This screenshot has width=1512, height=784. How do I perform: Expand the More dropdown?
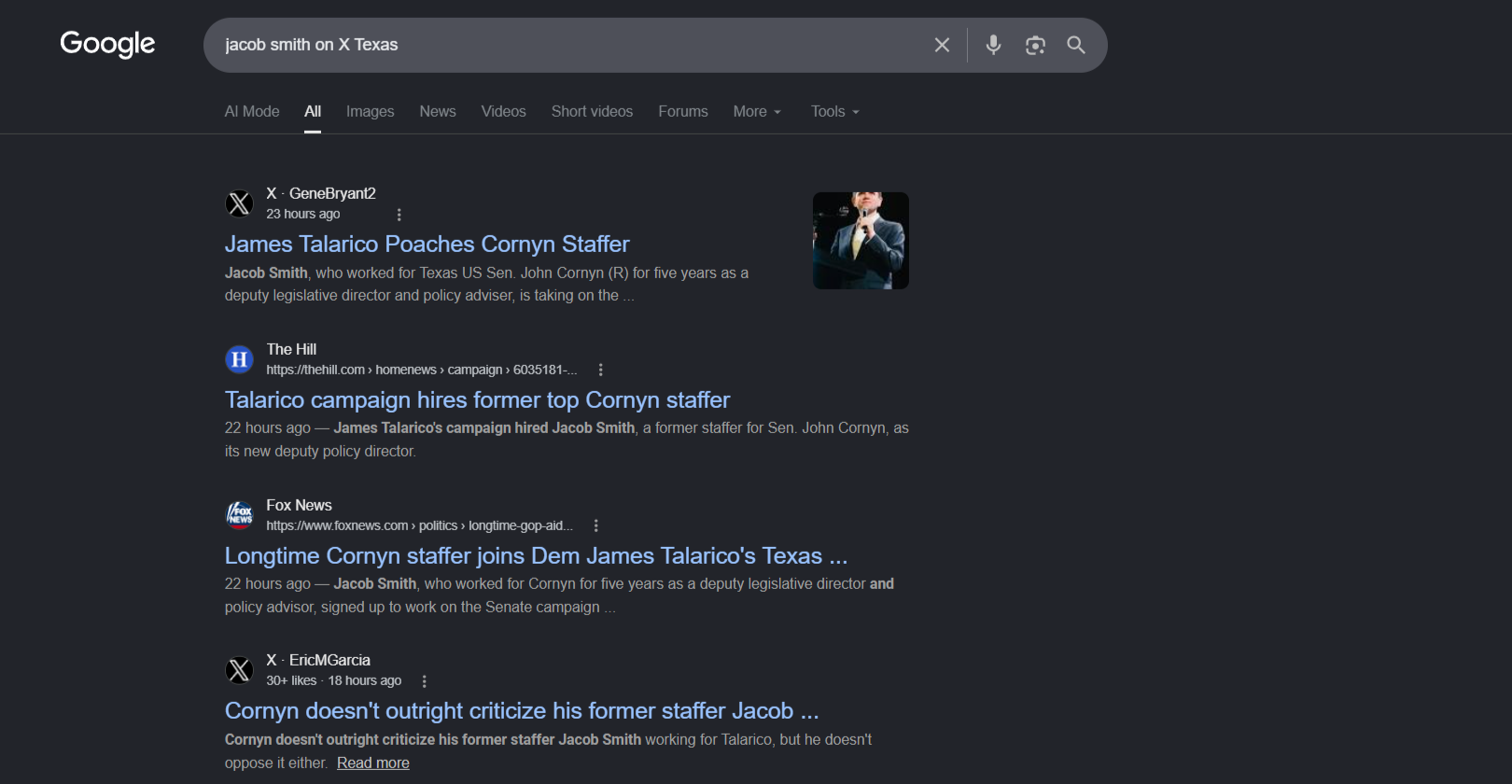757,111
